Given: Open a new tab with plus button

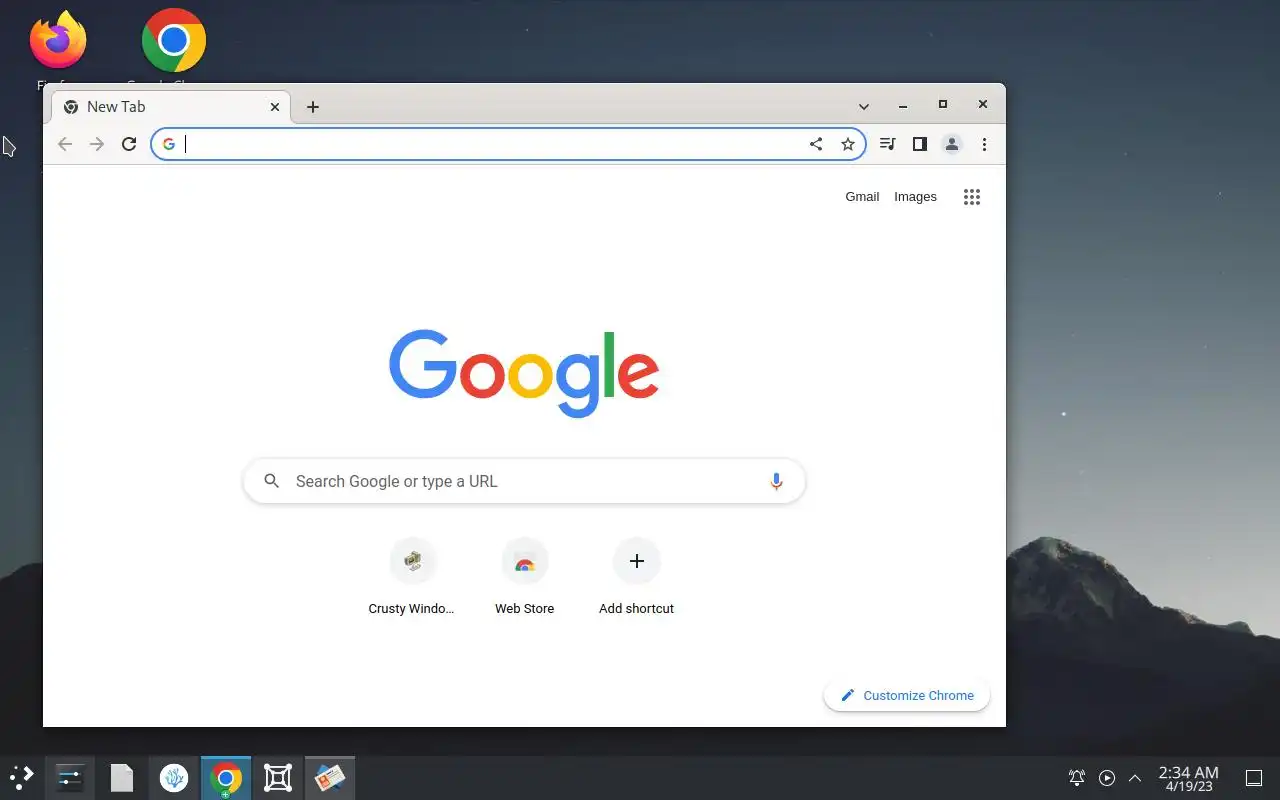Looking at the screenshot, I should tap(313, 107).
